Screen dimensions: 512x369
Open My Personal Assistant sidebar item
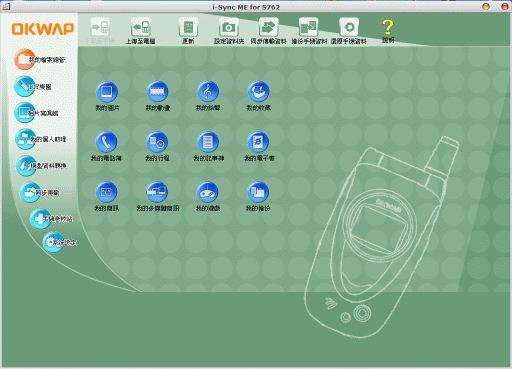[x=25, y=139]
